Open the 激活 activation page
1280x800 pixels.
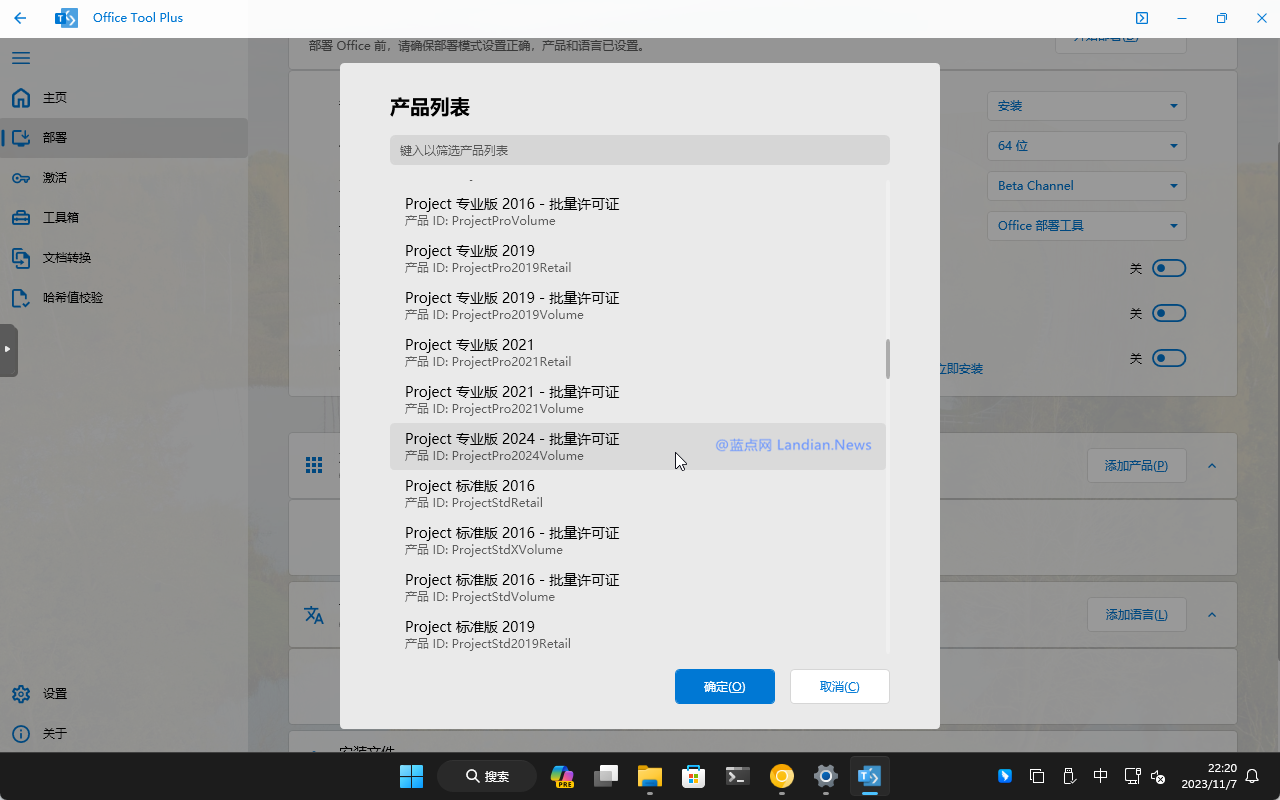[55, 178]
